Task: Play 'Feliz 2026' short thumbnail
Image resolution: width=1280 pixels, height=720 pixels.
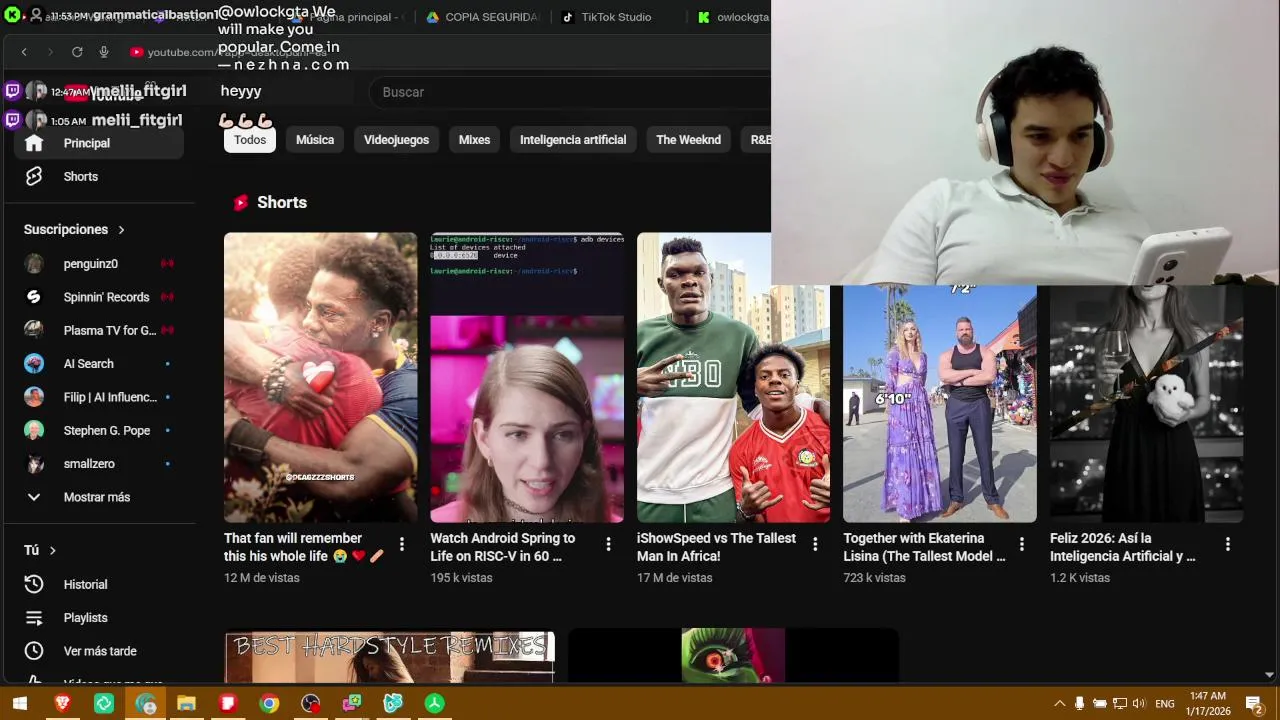Action: pyautogui.click(x=1146, y=404)
